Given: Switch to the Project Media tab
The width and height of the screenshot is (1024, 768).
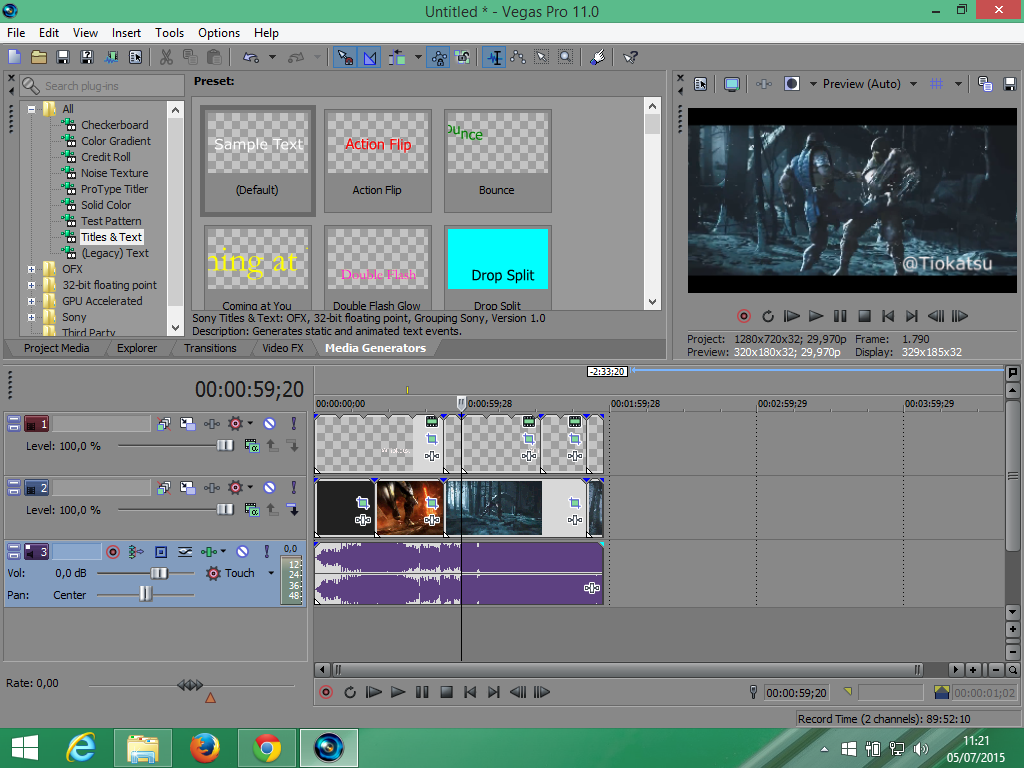Looking at the screenshot, I should (56, 348).
